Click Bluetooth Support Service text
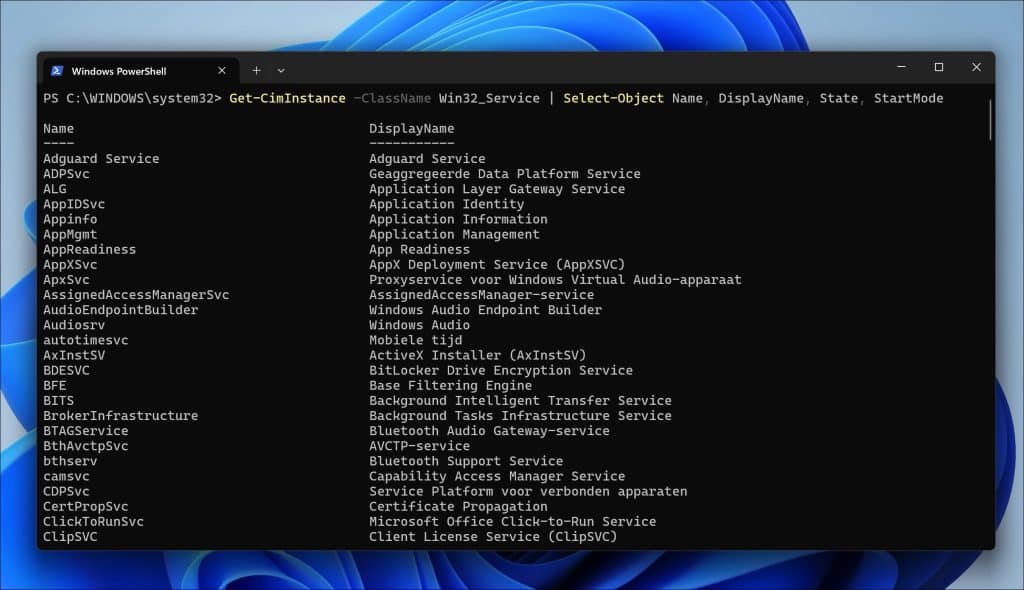1024x590 pixels. click(466, 461)
